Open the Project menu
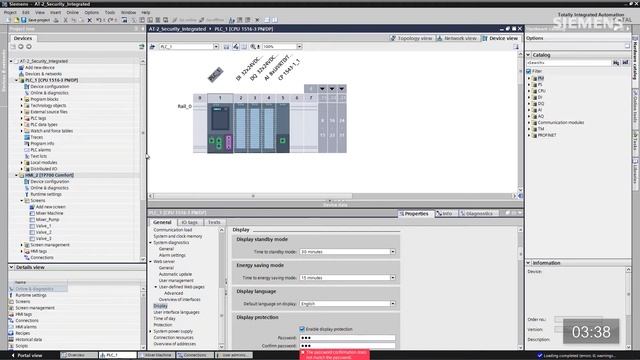The image size is (640, 360). [x=10, y=12]
